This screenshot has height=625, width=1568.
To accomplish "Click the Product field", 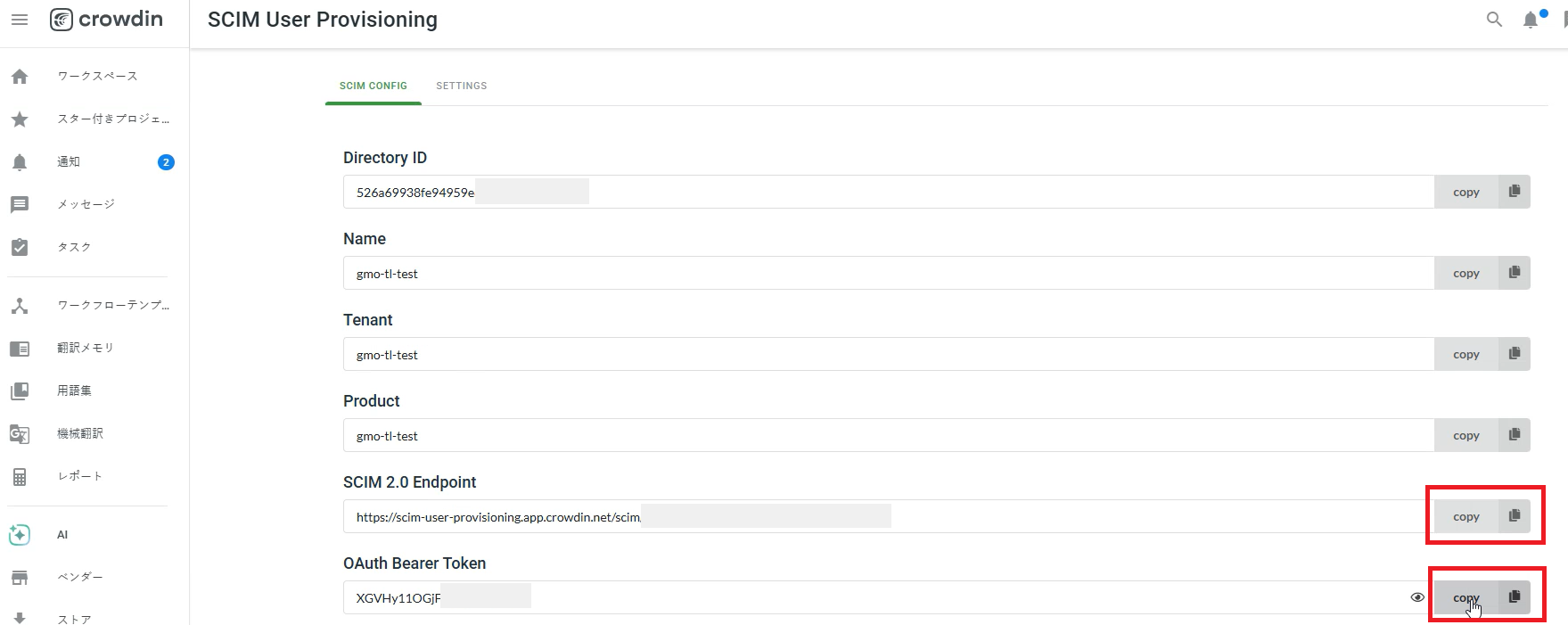I will coord(889,435).
